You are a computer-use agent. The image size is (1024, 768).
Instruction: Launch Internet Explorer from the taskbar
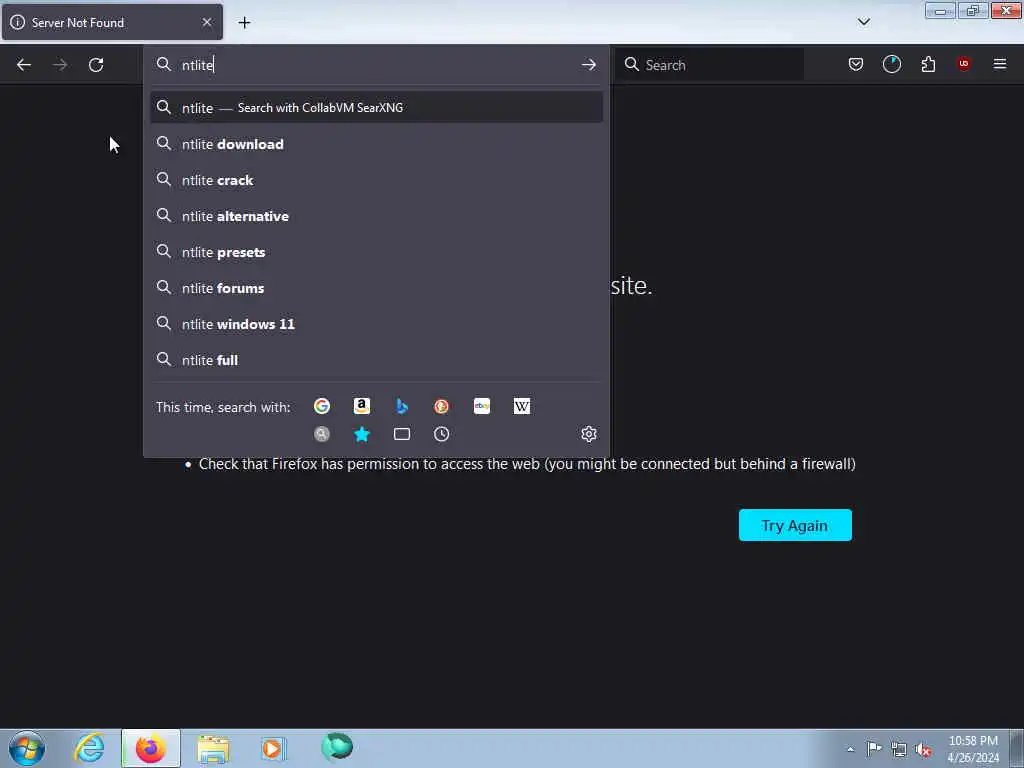(89, 748)
